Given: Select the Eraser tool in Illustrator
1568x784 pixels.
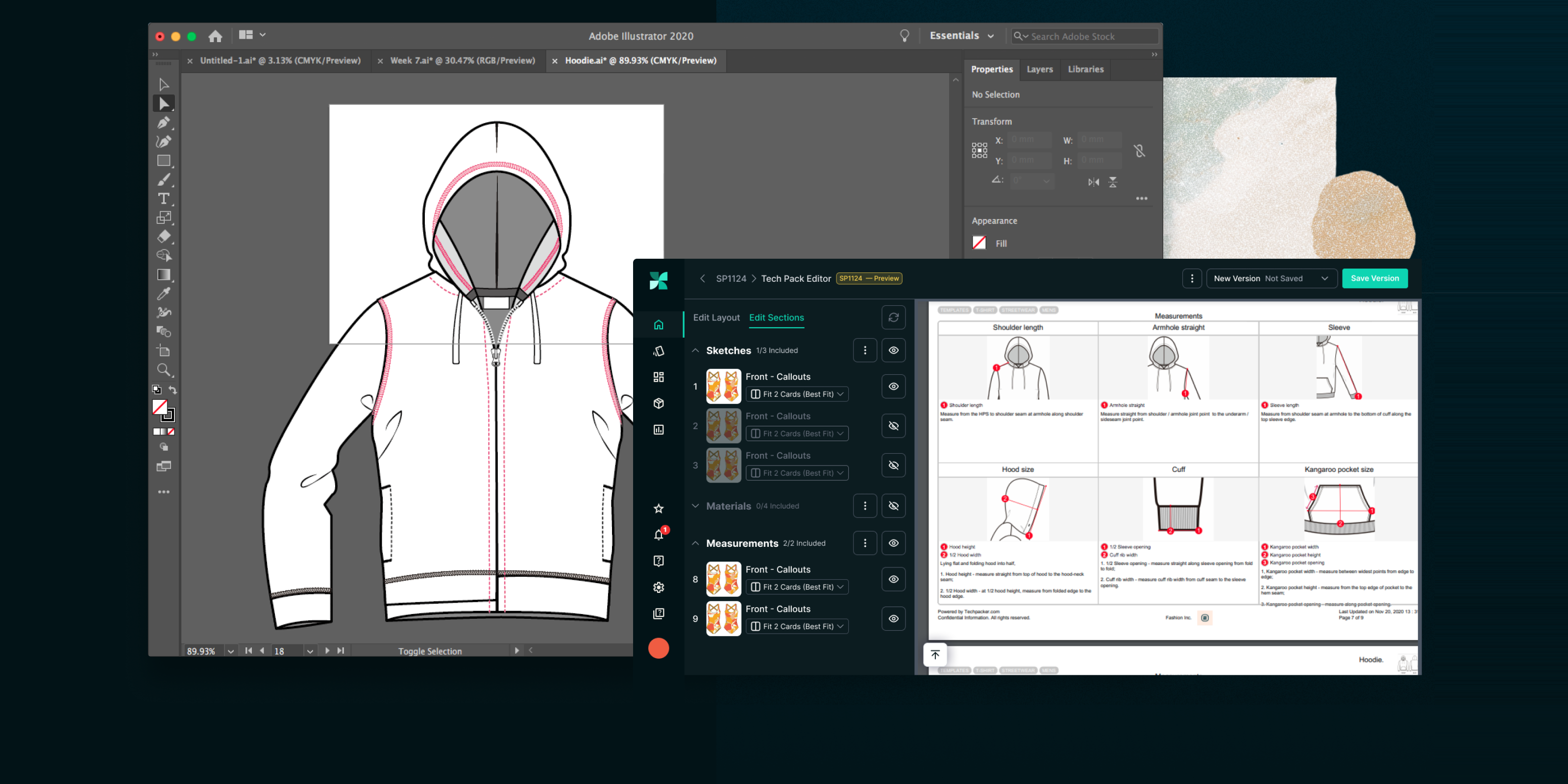Looking at the screenshot, I should click(x=164, y=236).
